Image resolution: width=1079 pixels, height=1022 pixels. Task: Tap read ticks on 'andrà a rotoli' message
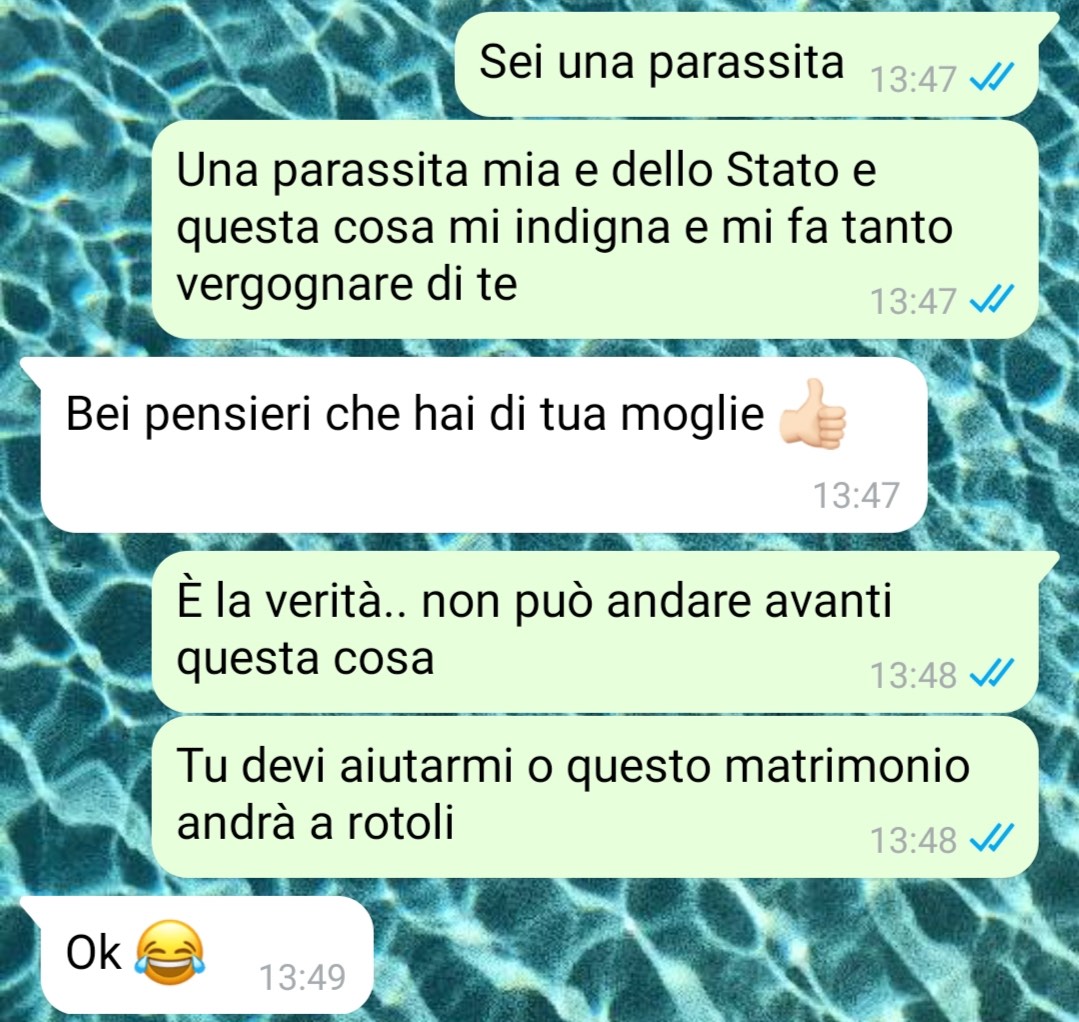coord(992,839)
